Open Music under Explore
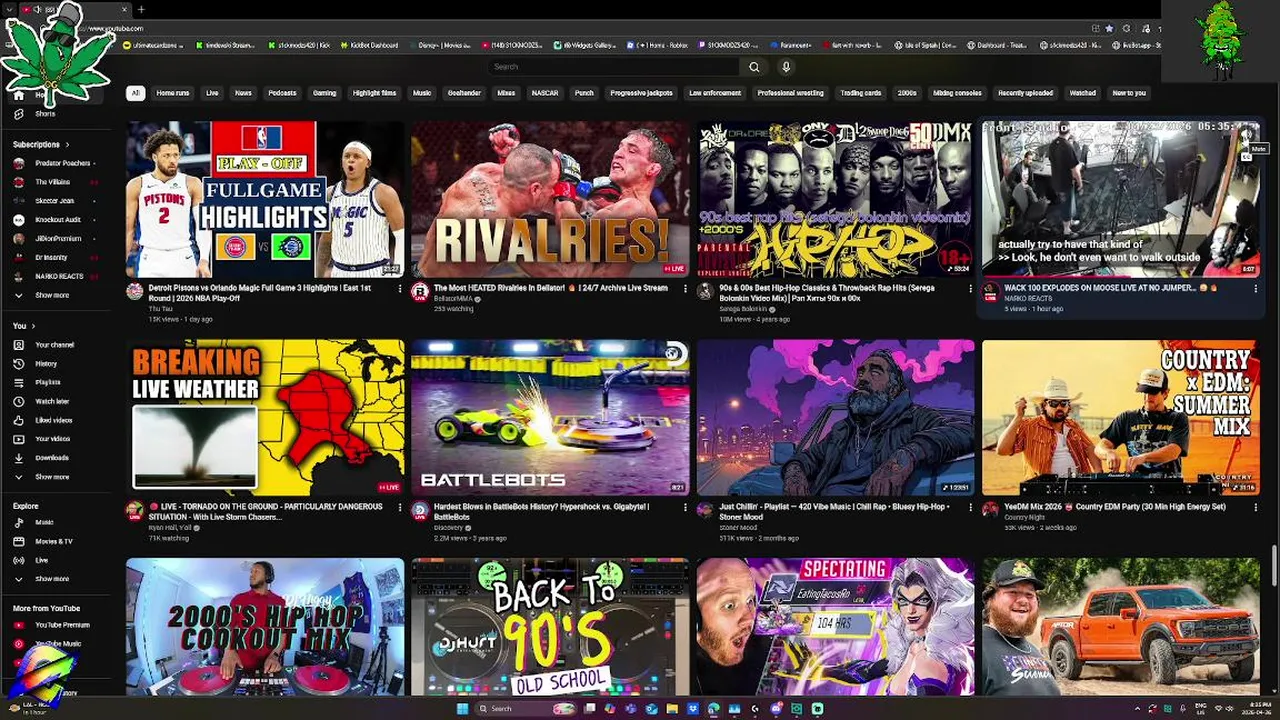The height and width of the screenshot is (720, 1280). click(x=44, y=522)
